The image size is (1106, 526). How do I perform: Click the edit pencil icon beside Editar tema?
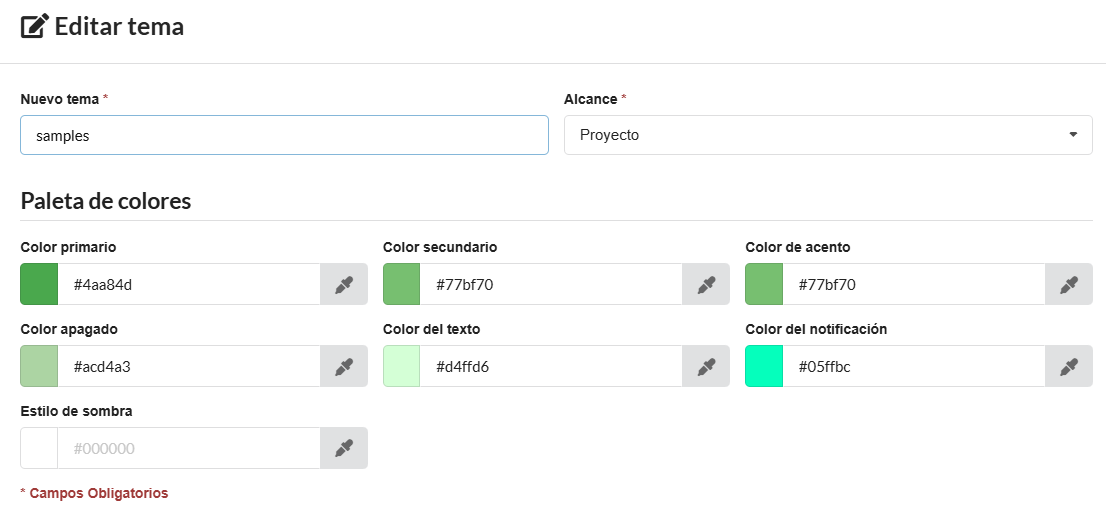[x=34, y=27]
